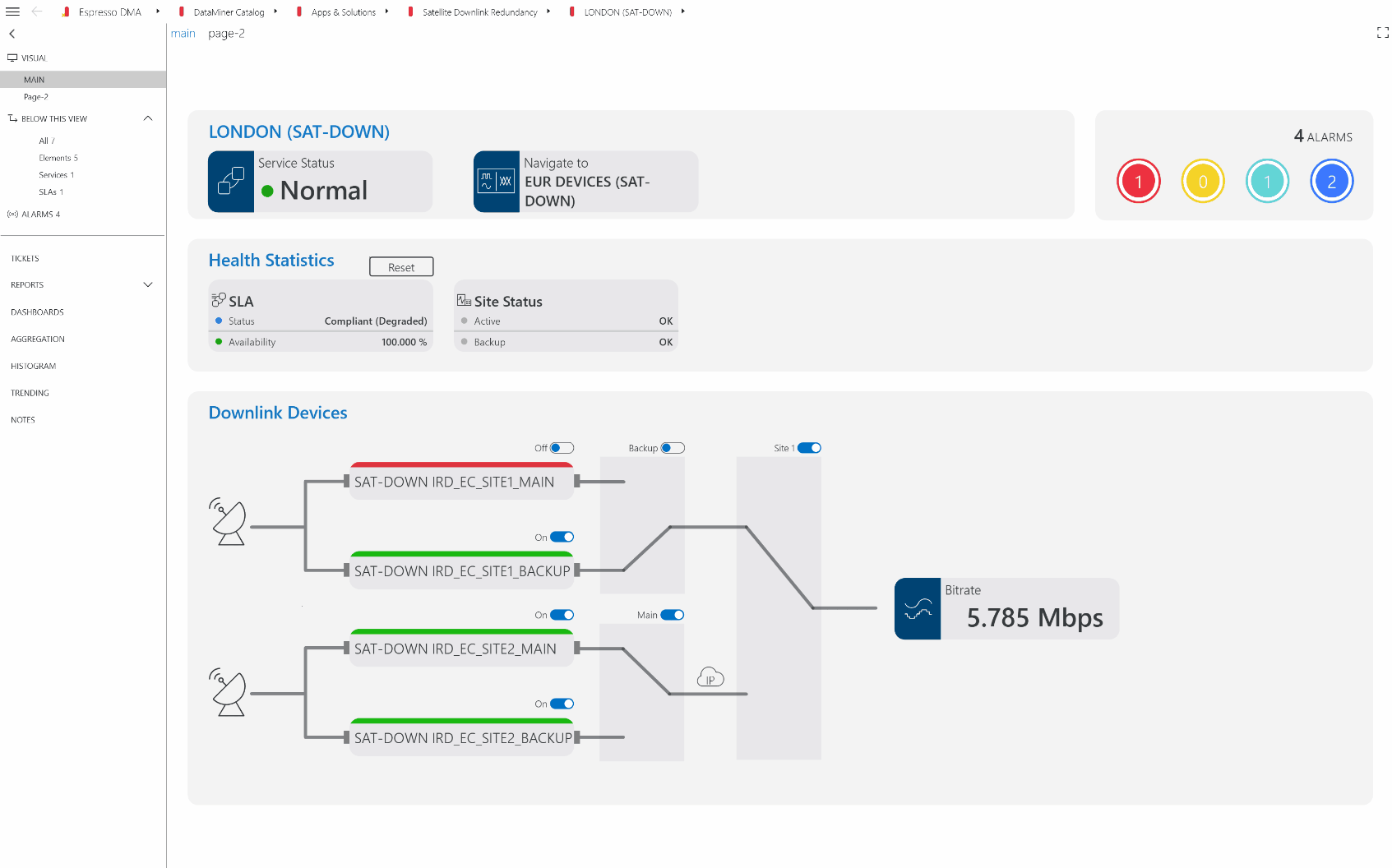The height and width of the screenshot is (868, 1392).
Task: Expand the Apps & Solutions breadcrumb arrow
Action: click(x=386, y=12)
